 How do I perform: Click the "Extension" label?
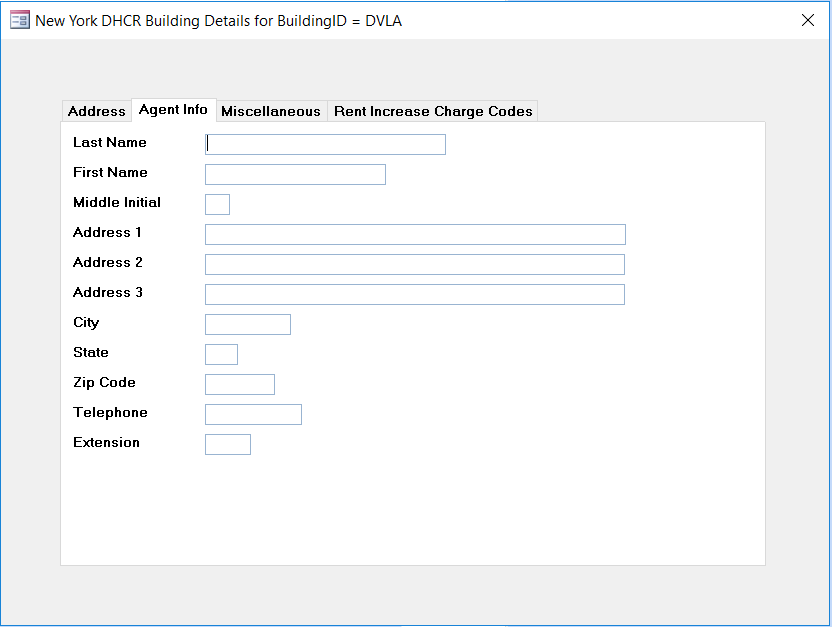point(107,442)
